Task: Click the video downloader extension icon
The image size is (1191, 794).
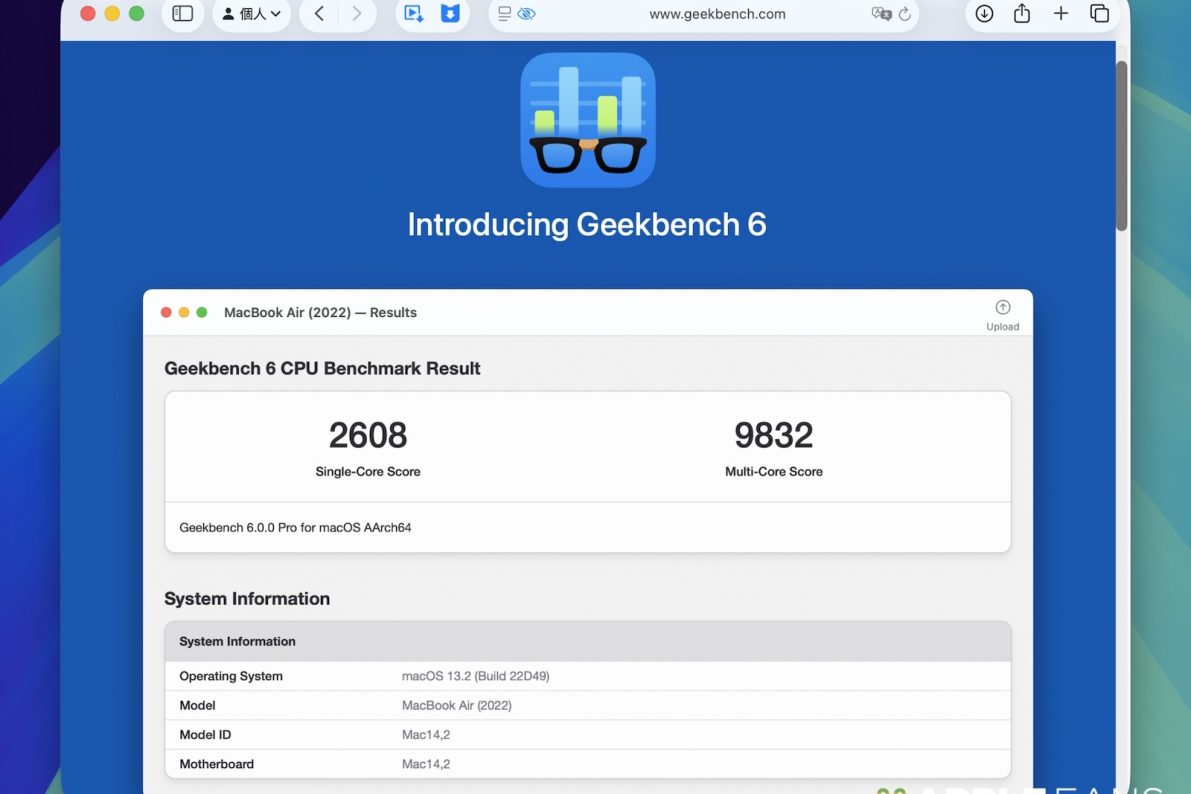Action: click(x=414, y=14)
